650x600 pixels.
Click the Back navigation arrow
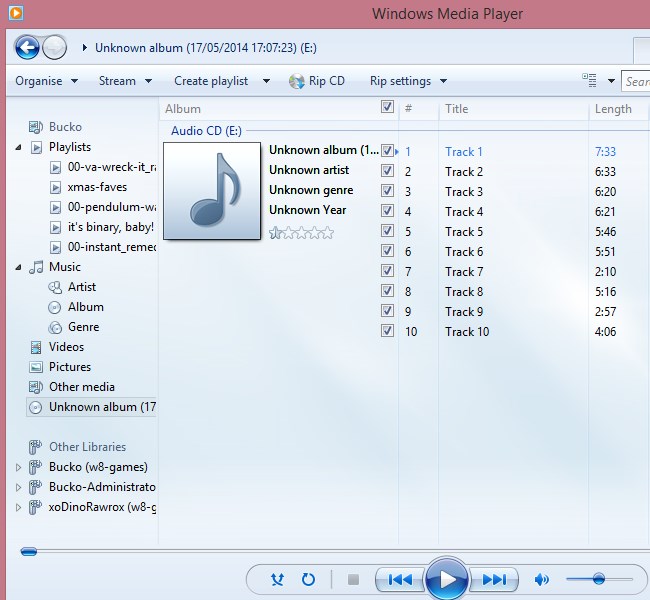click(x=27, y=47)
